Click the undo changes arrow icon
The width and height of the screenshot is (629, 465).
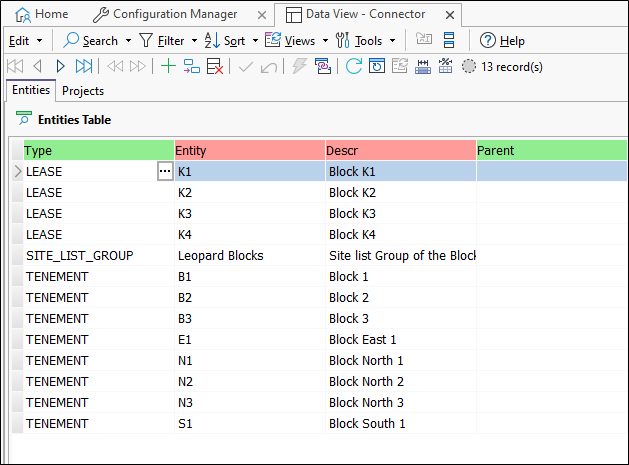pos(268,67)
